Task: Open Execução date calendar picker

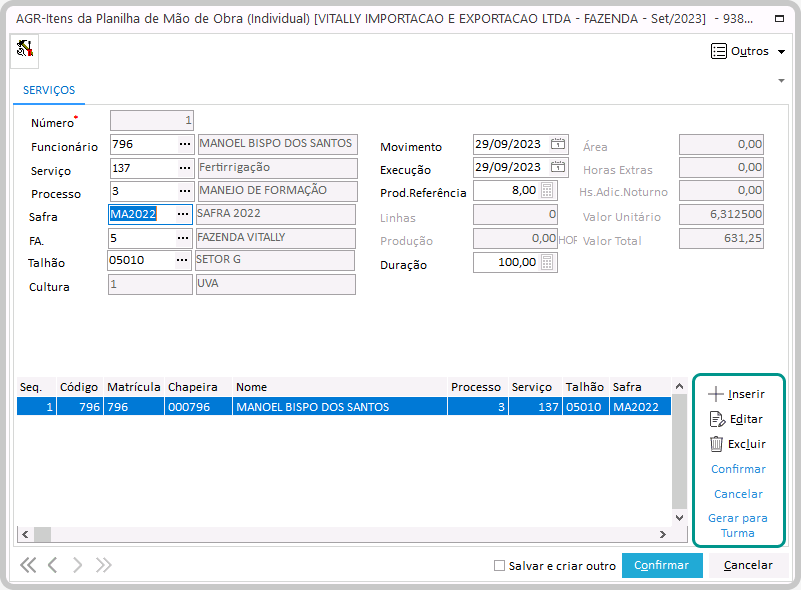Action: click(558, 167)
